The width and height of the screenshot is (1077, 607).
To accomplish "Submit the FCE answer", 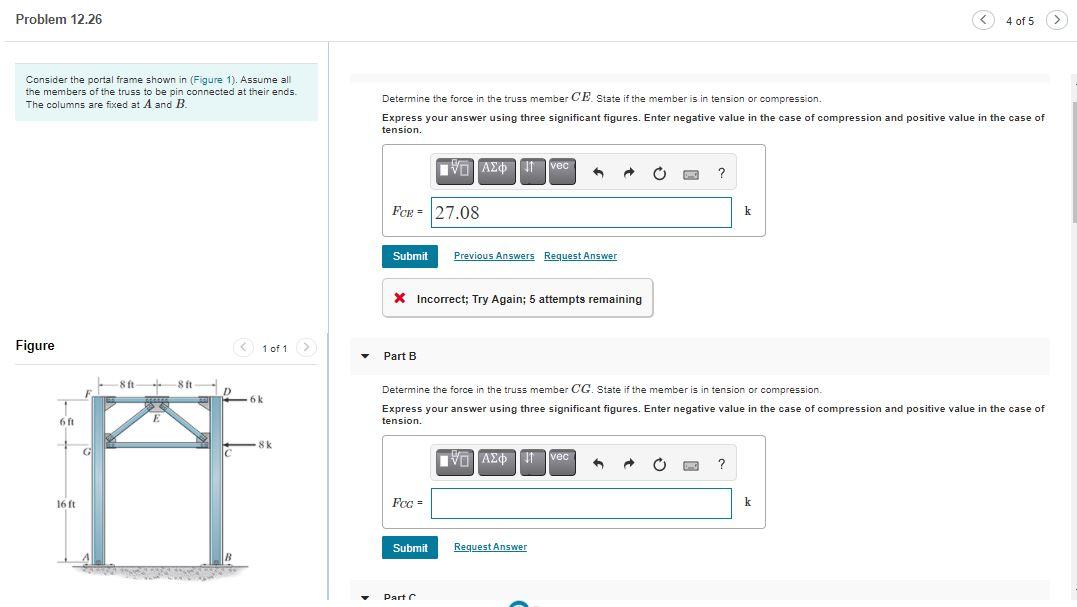I will 410,256.
